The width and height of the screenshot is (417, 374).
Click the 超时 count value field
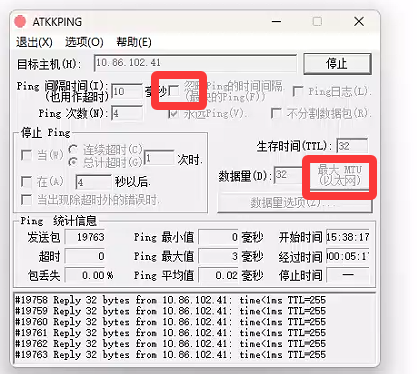(x=85, y=256)
